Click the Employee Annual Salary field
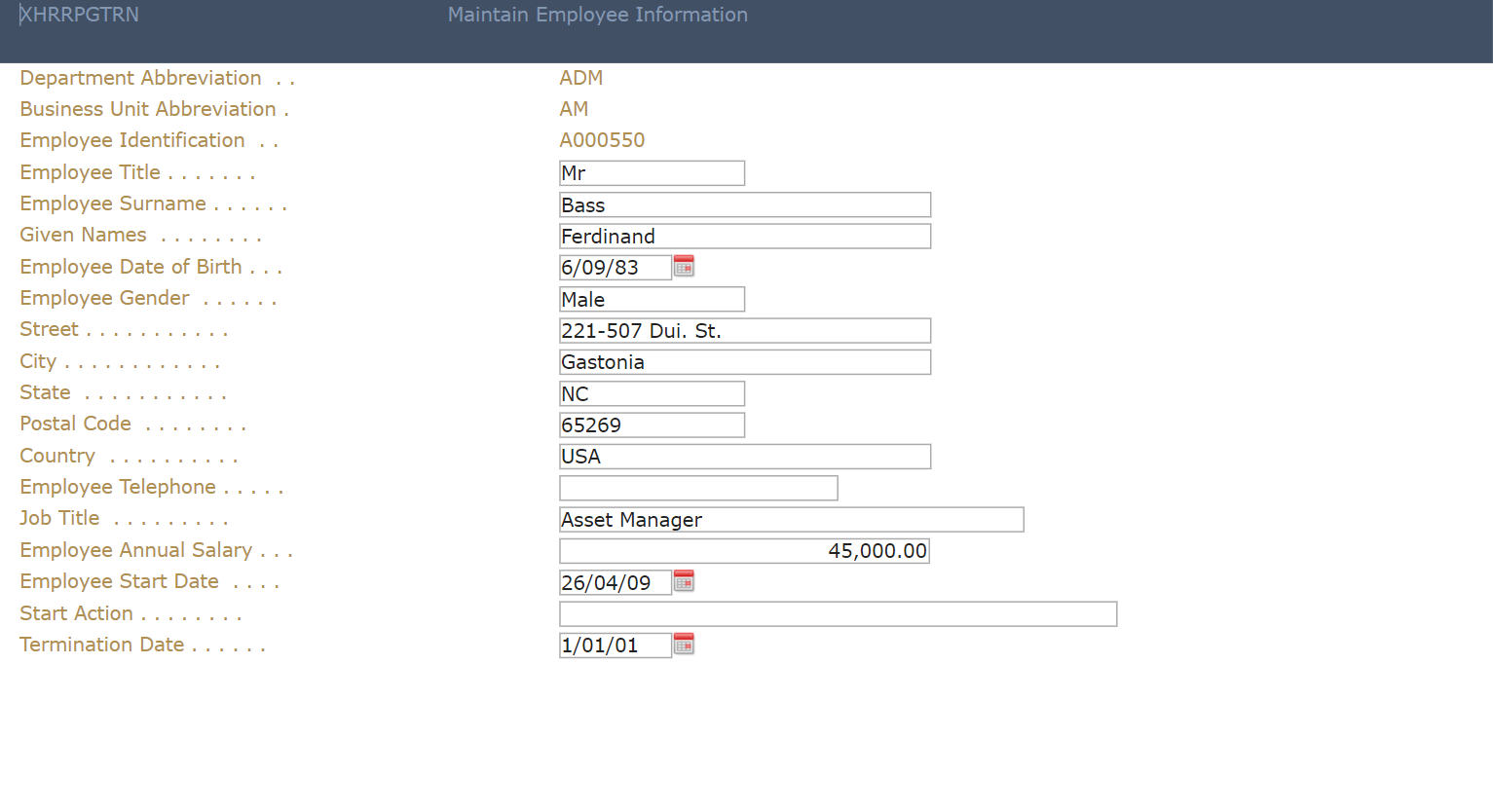Screen dimensions: 1493x812 pyautogui.click(x=744, y=551)
